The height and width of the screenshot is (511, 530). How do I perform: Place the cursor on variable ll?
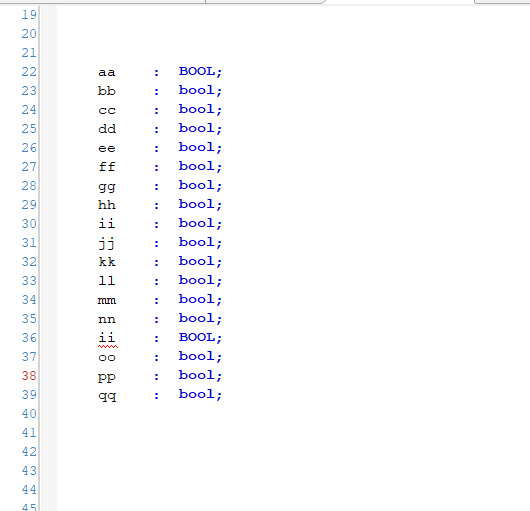point(107,281)
